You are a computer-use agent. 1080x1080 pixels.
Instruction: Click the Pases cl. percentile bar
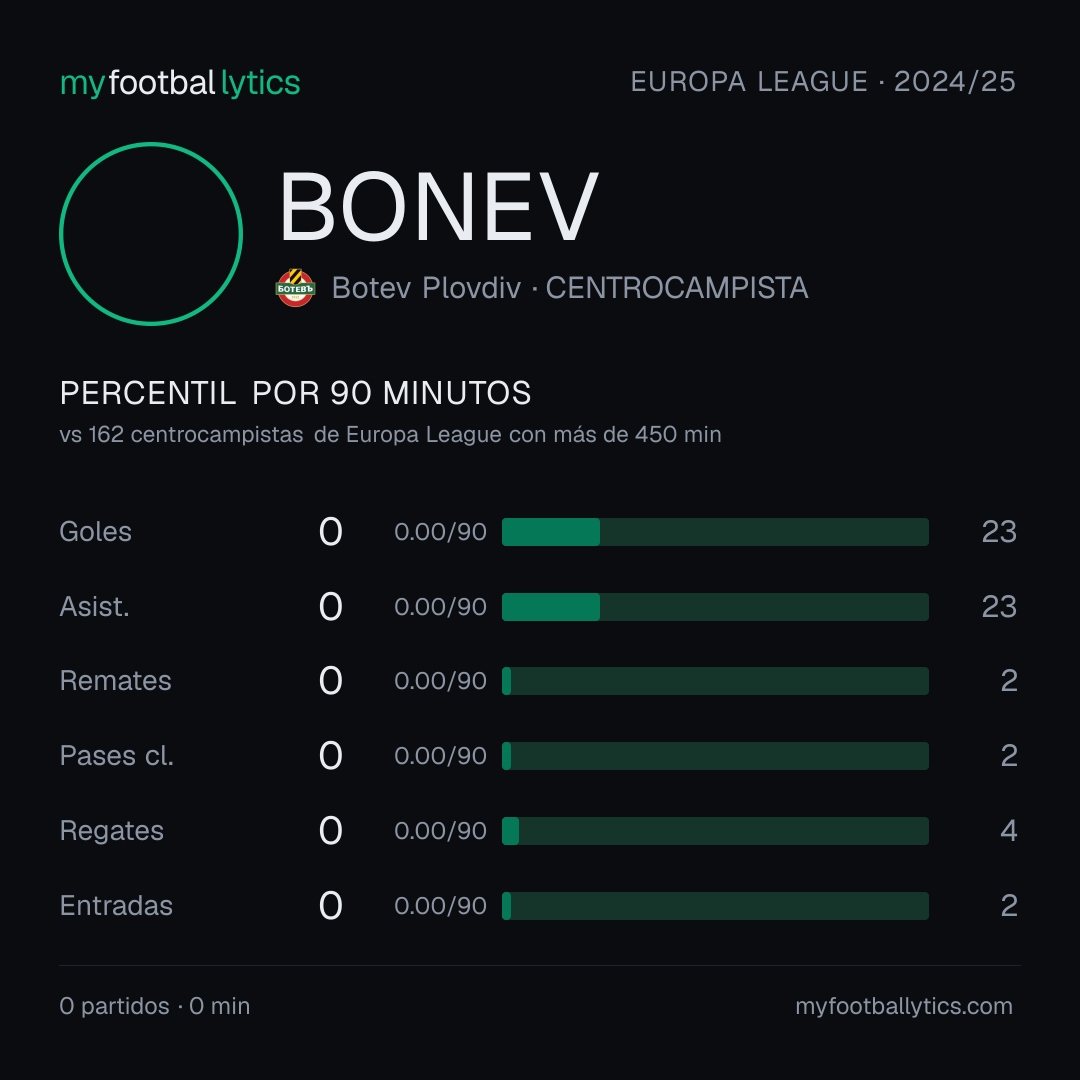pos(715,756)
